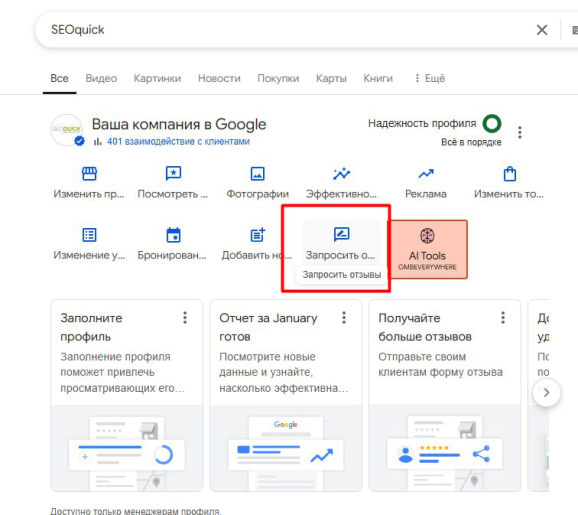Click the next arrow in cards carousel

[x=546, y=393]
